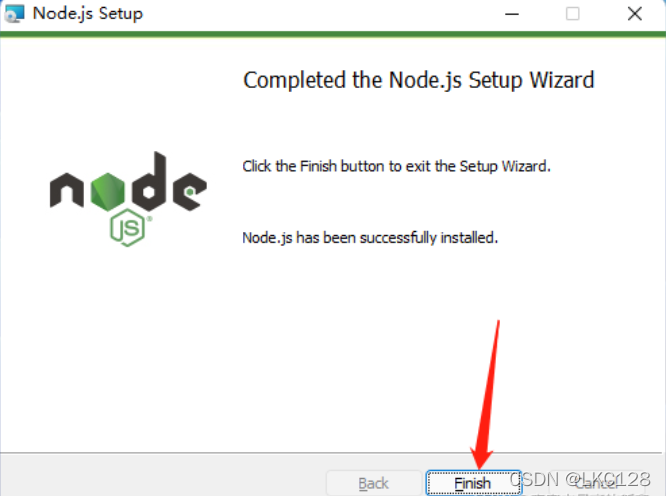Click the green hexagon in node logo
This screenshot has width=666, height=496.
pos(108,192)
